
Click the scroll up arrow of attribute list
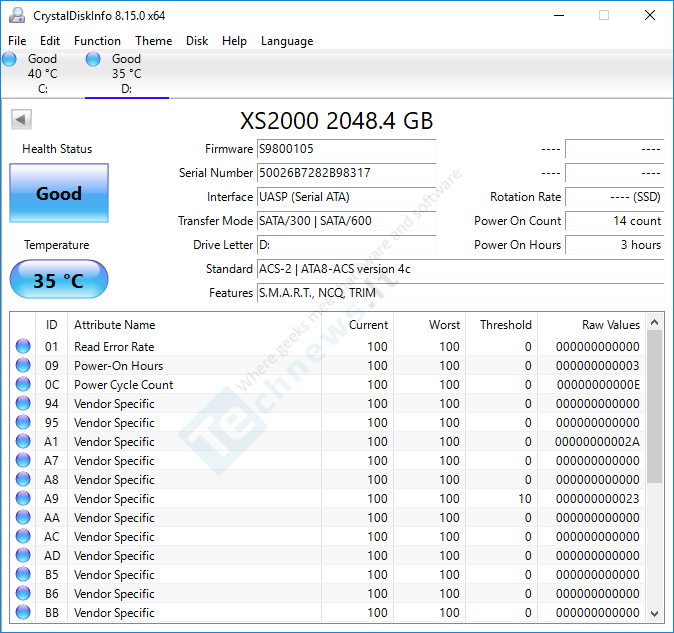click(655, 322)
